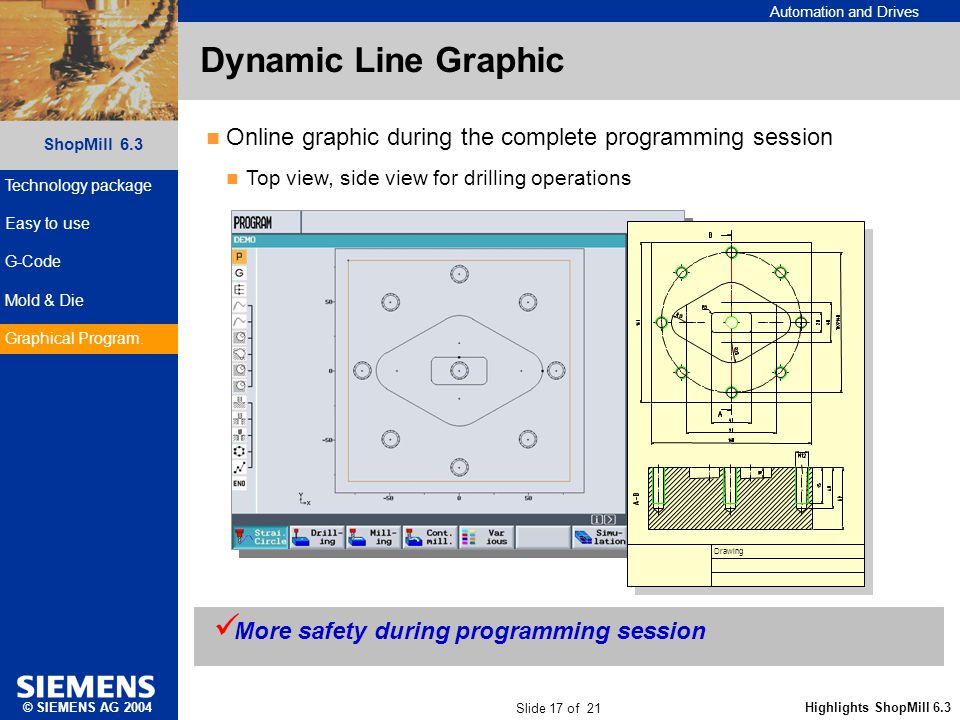Click the ShopMill 6.3 label

click(93, 144)
